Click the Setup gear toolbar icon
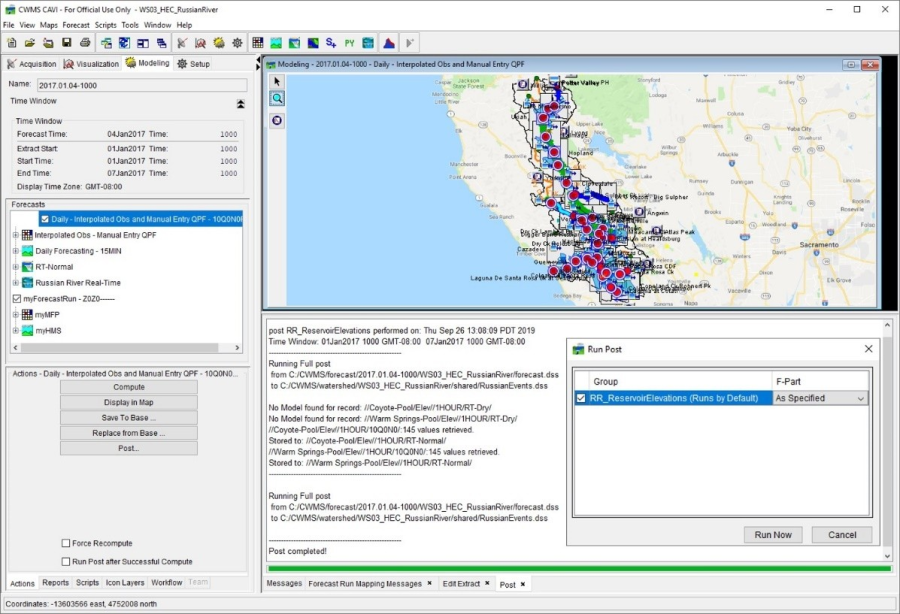The height and width of the screenshot is (614, 900). click(x=237, y=43)
